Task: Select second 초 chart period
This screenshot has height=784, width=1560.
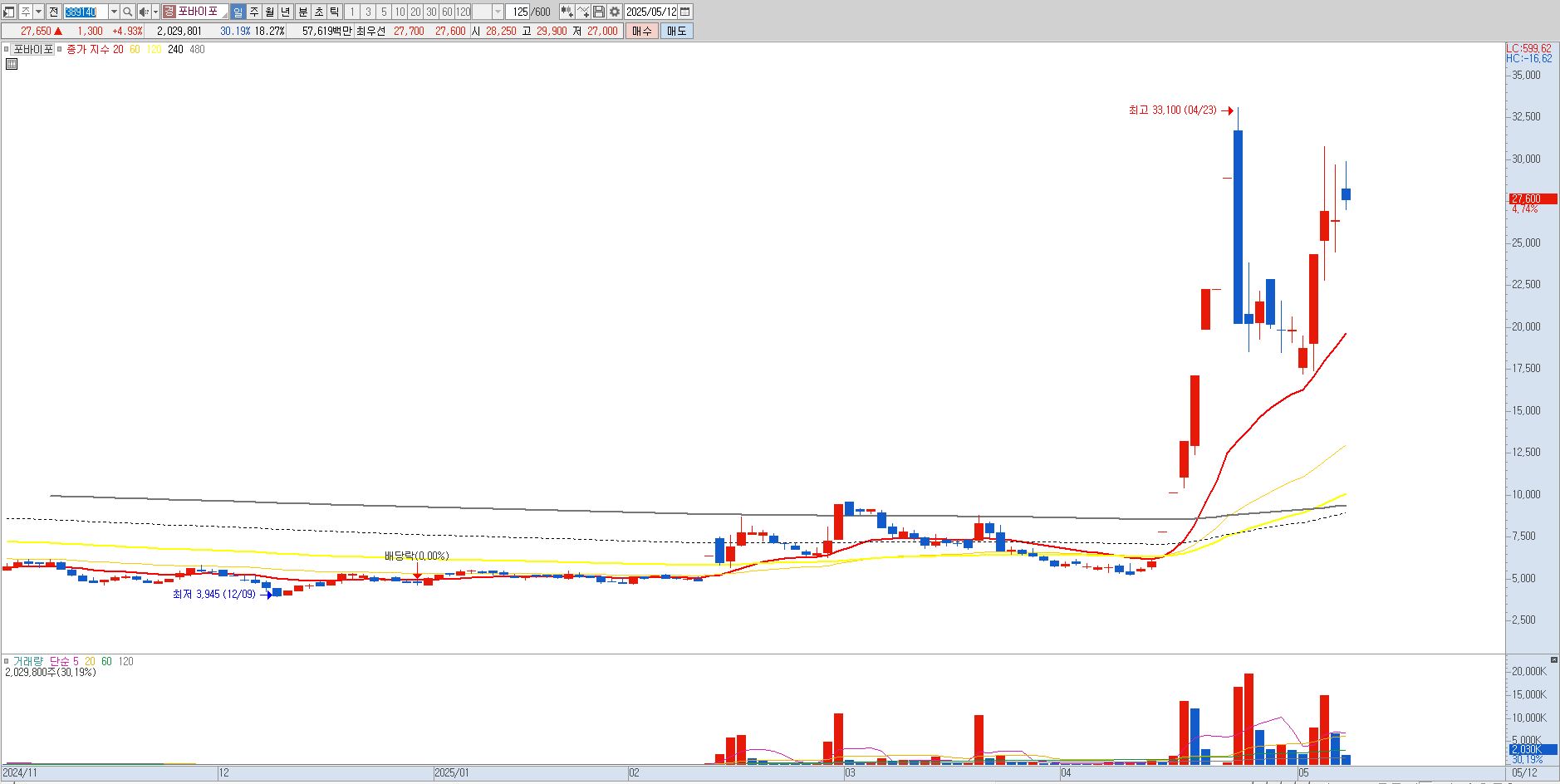Action: coord(319,12)
